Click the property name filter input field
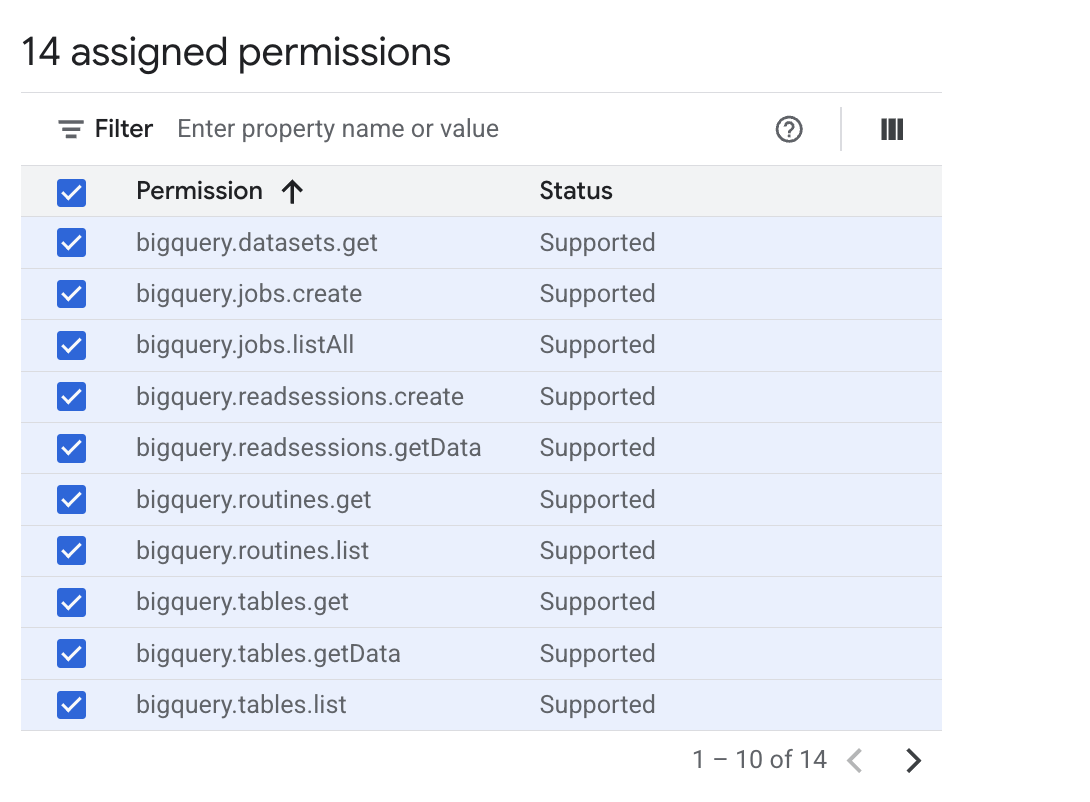 point(400,128)
